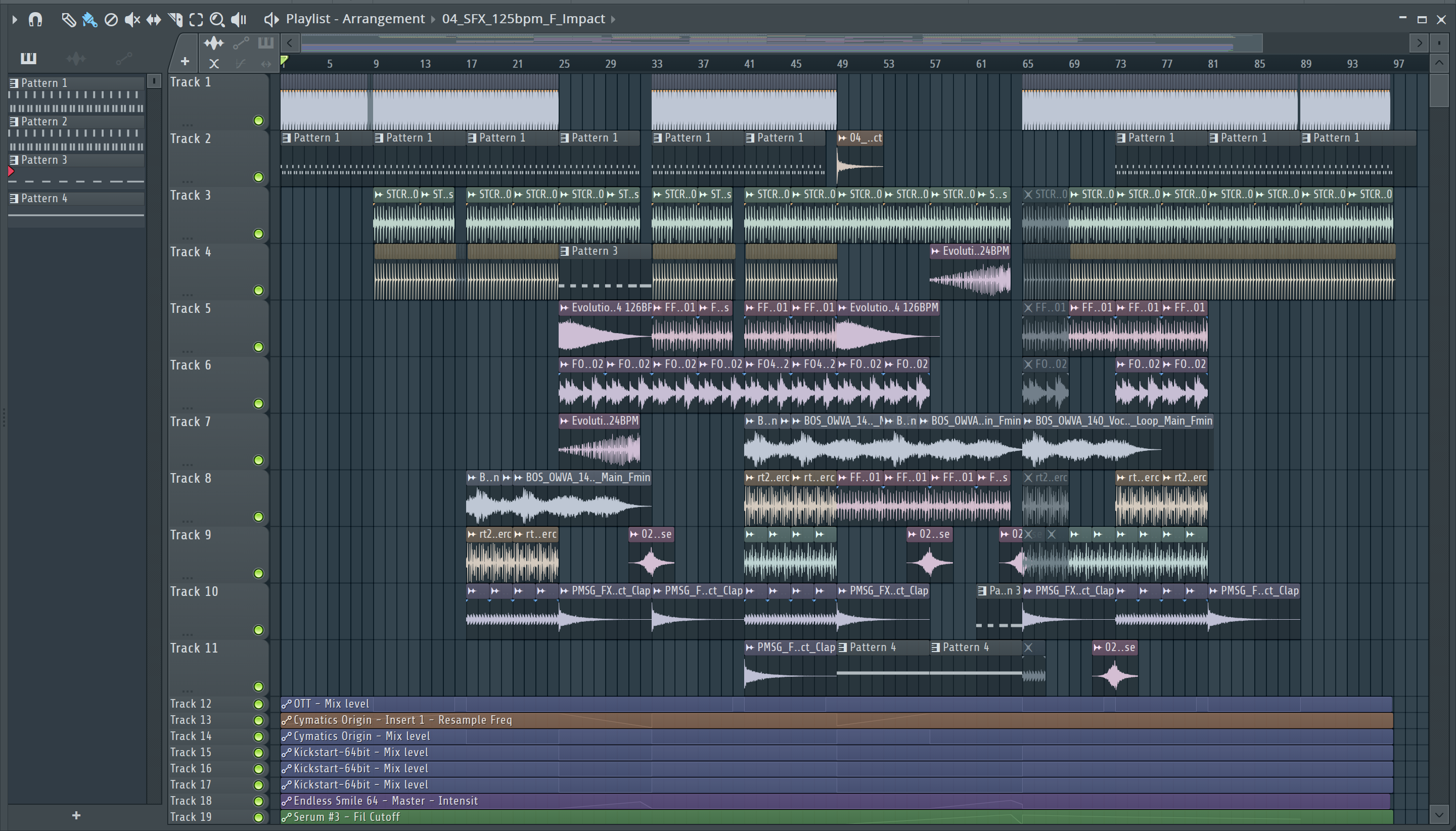The width and height of the screenshot is (1456, 831).
Task: Open dropdown after 04_SFX_125bpm_F_Impact
Action: coord(614,19)
